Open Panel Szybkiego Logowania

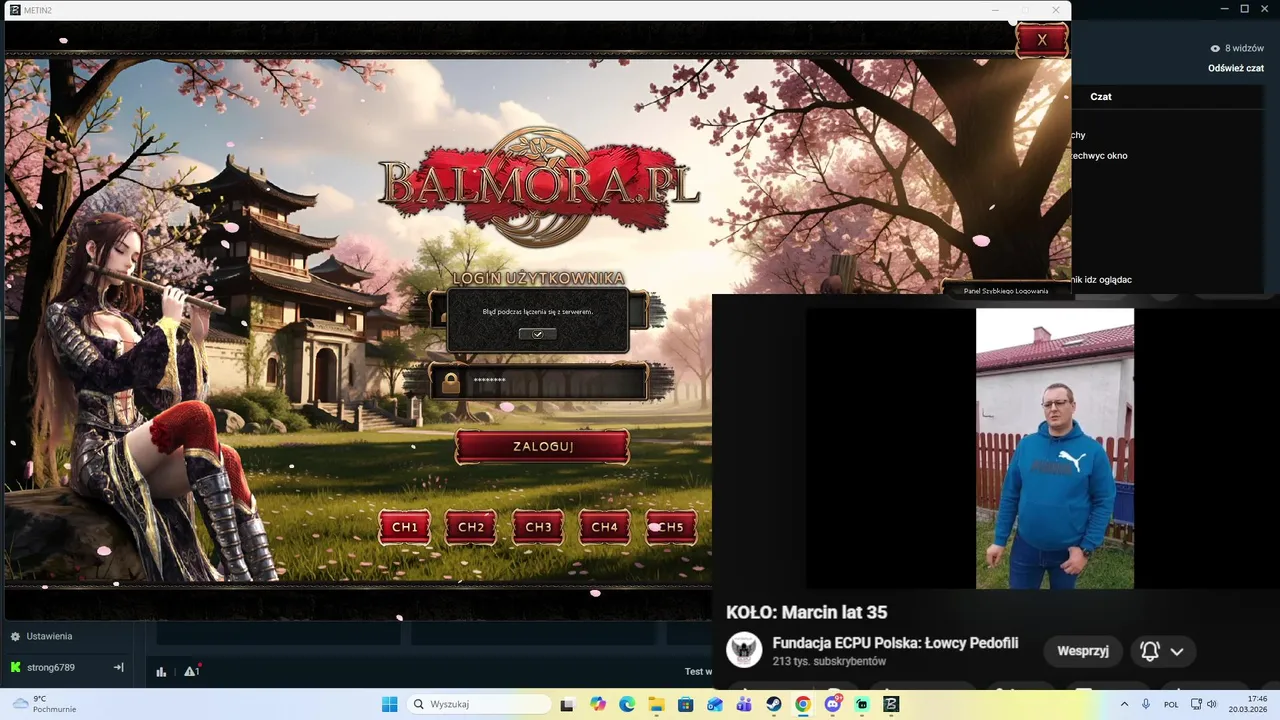point(1006,290)
